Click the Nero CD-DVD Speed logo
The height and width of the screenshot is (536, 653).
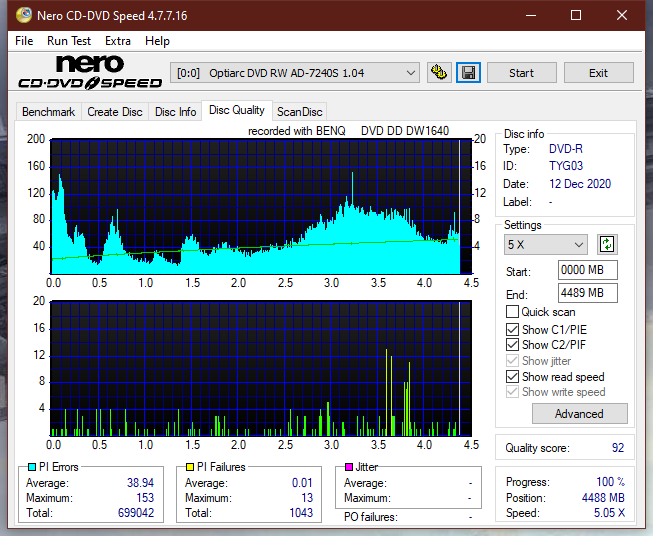[x=90, y=72]
